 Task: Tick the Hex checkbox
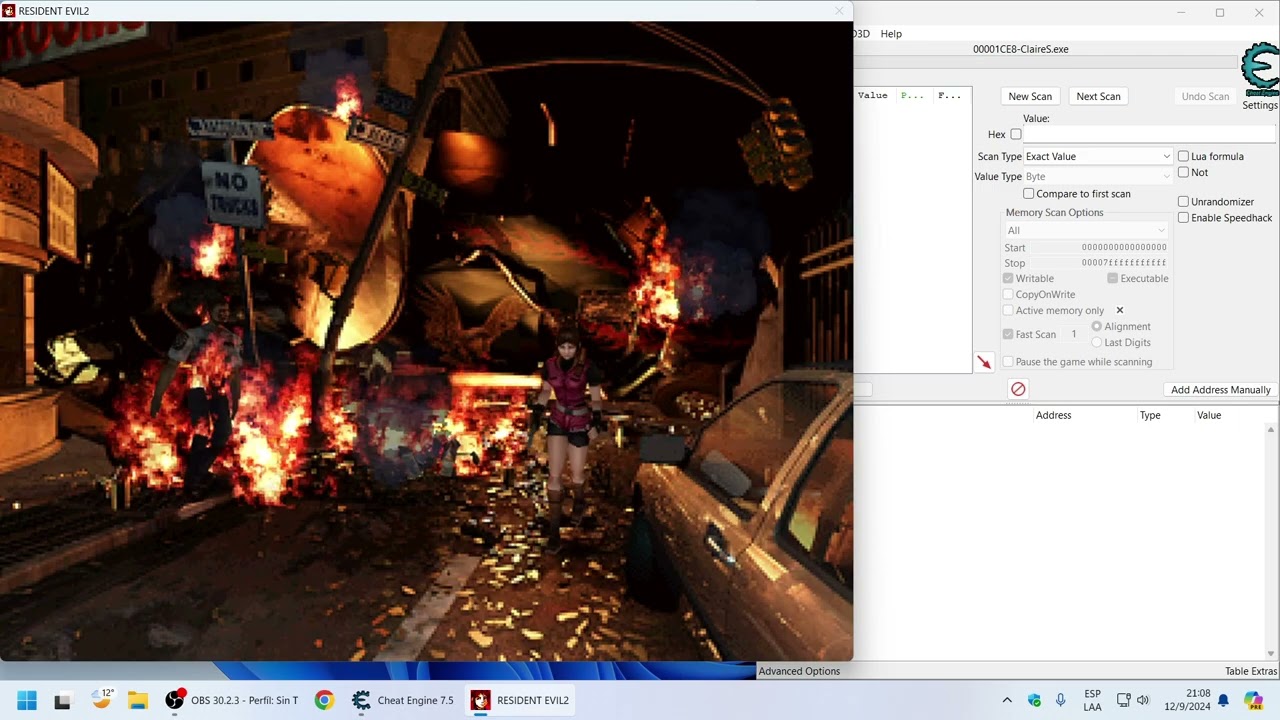pyautogui.click(x=1016, y=134)
